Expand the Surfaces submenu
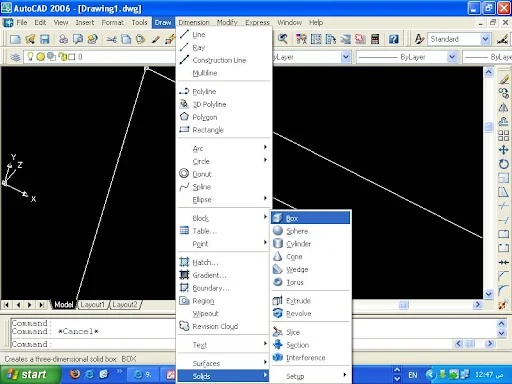Image resolution: width=512 pixels, height=384 pixels. click(224, 363)
